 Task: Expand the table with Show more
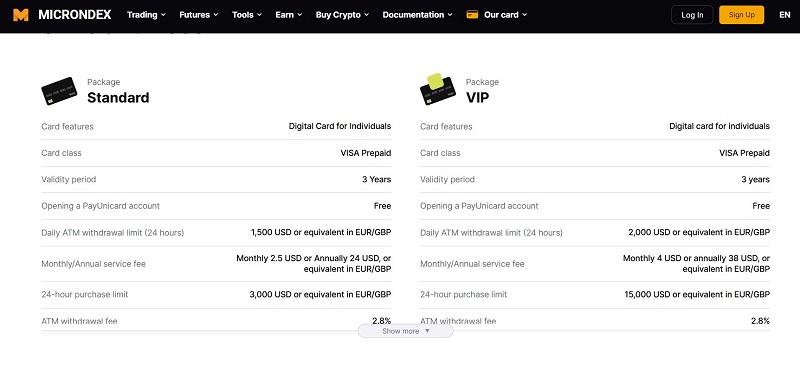click(x=405, y=331)
